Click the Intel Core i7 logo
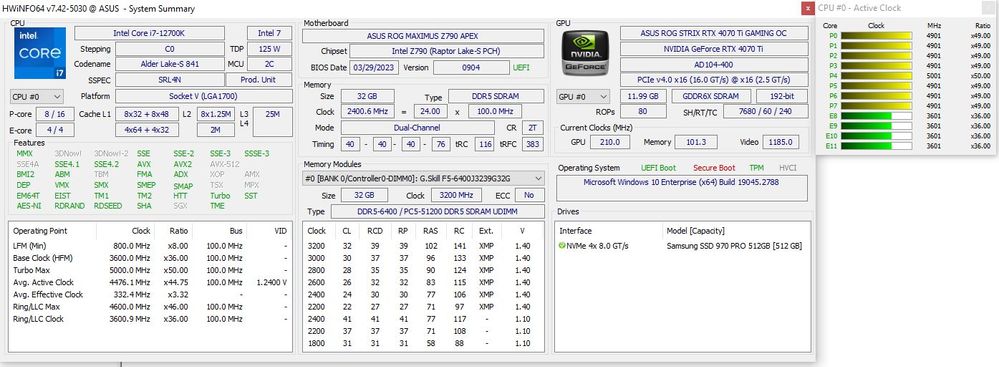The width and height of the screenshot is (999, 367). click(x=40, y=54)
